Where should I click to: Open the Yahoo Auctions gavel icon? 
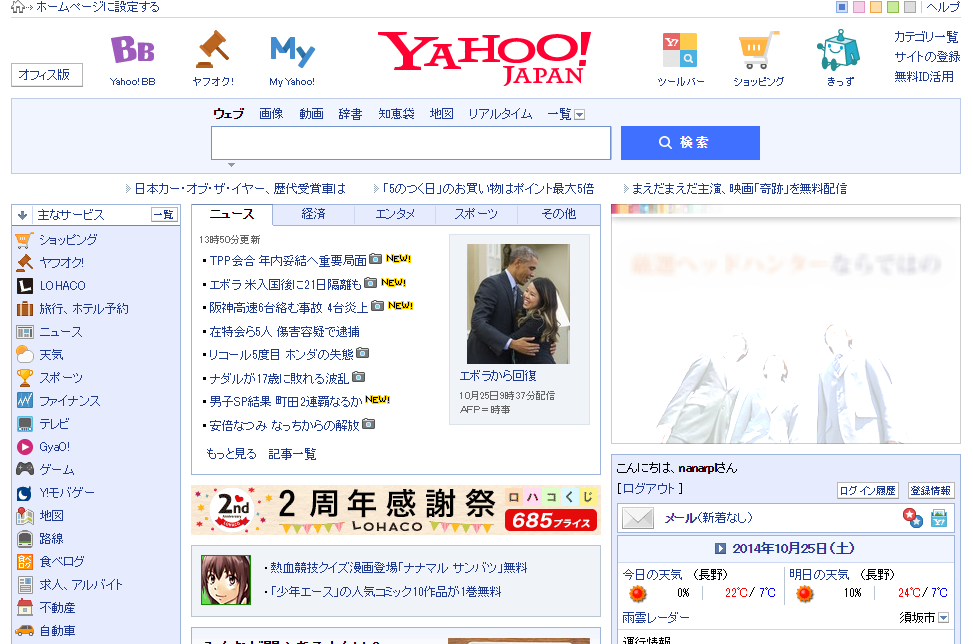213,49
